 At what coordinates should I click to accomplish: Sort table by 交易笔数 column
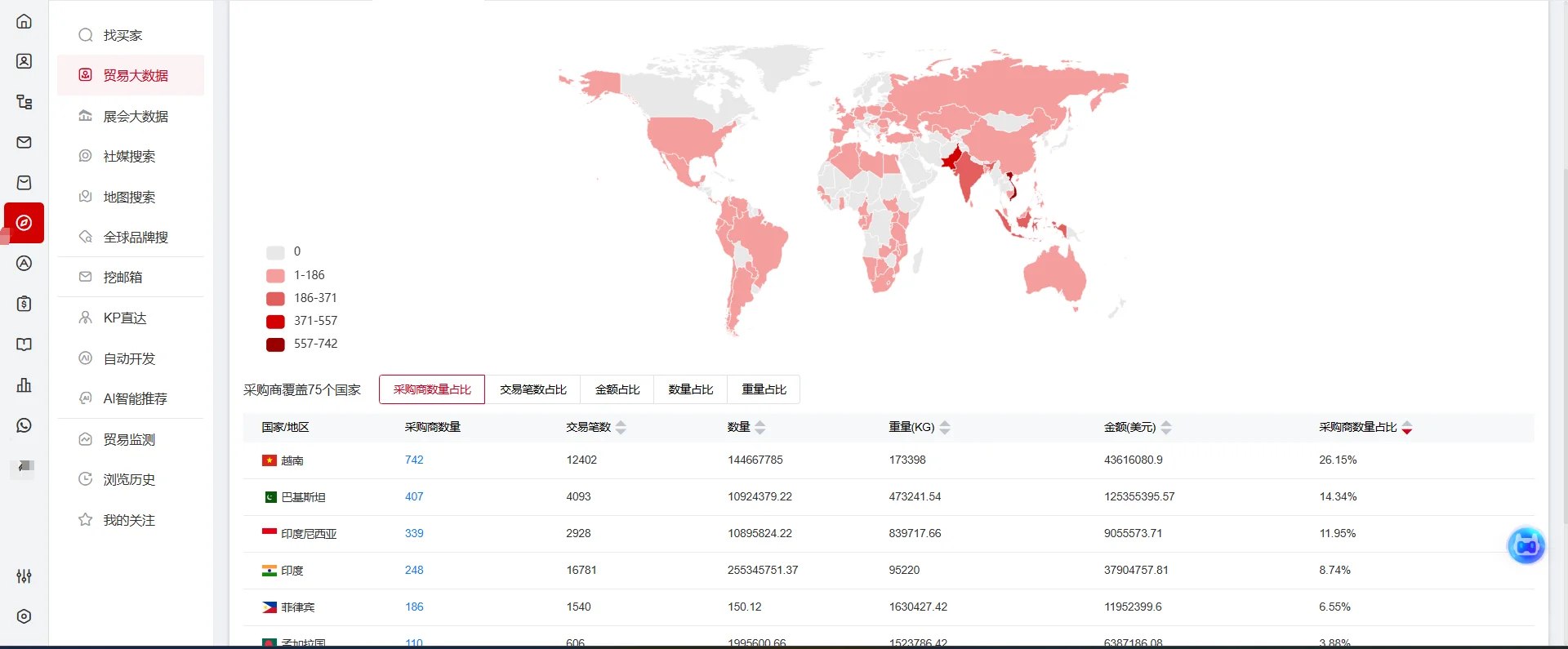coord(621,427)
